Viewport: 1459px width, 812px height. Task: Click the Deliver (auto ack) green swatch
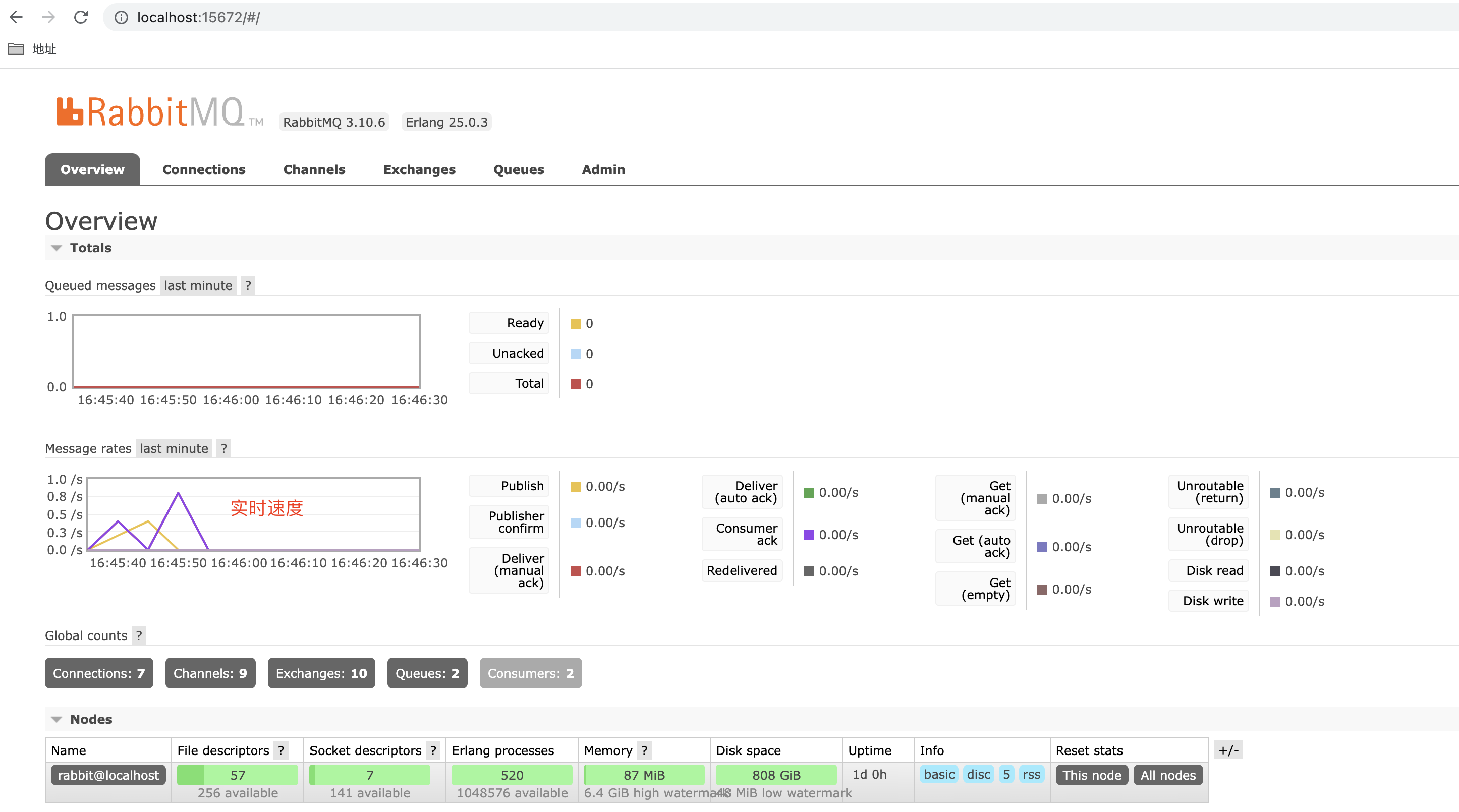[809, 493]
